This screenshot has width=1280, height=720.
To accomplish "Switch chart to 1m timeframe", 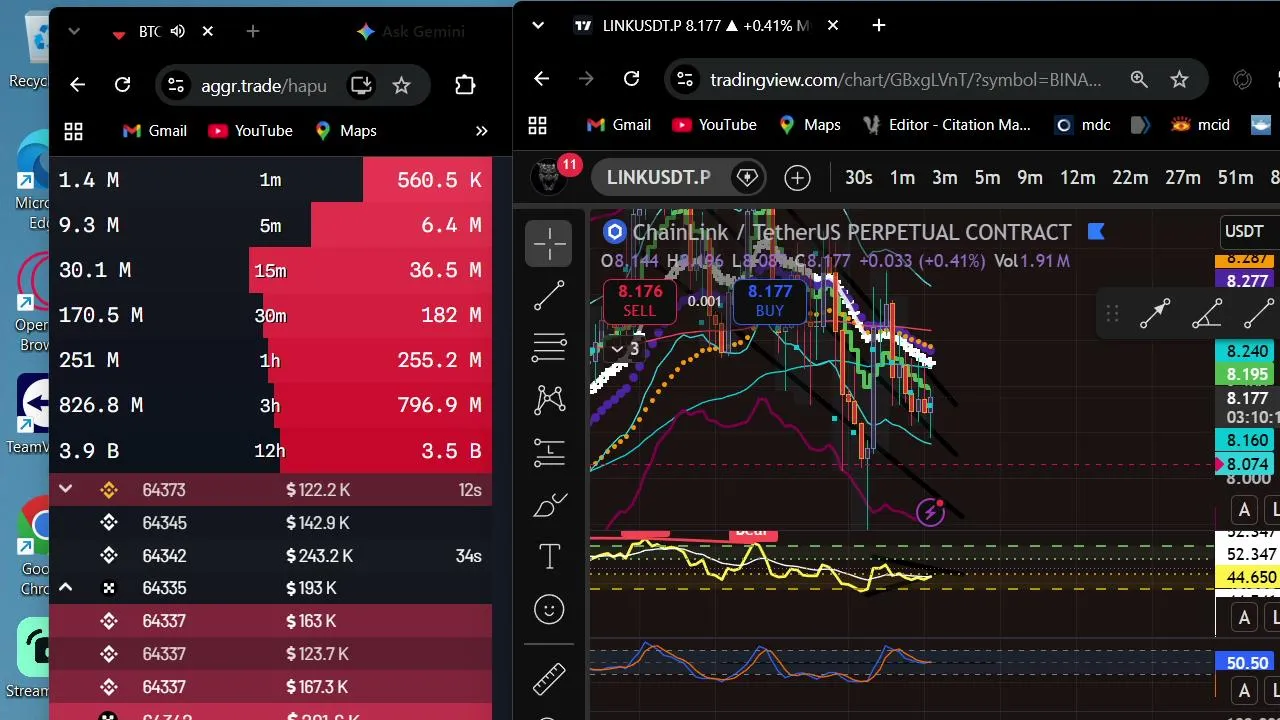I will [x=902, y=178].
